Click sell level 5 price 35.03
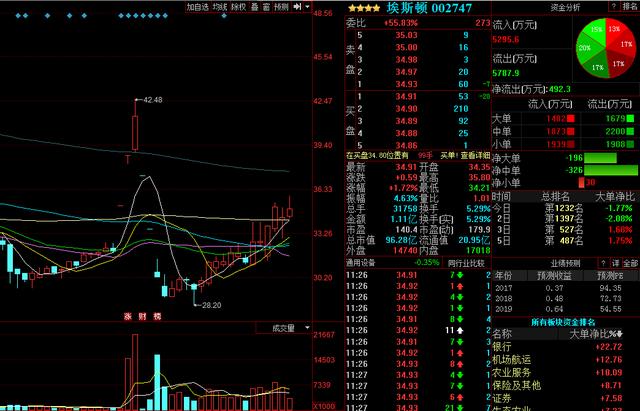This screenshot has height=411, width=640. (406, 35)
